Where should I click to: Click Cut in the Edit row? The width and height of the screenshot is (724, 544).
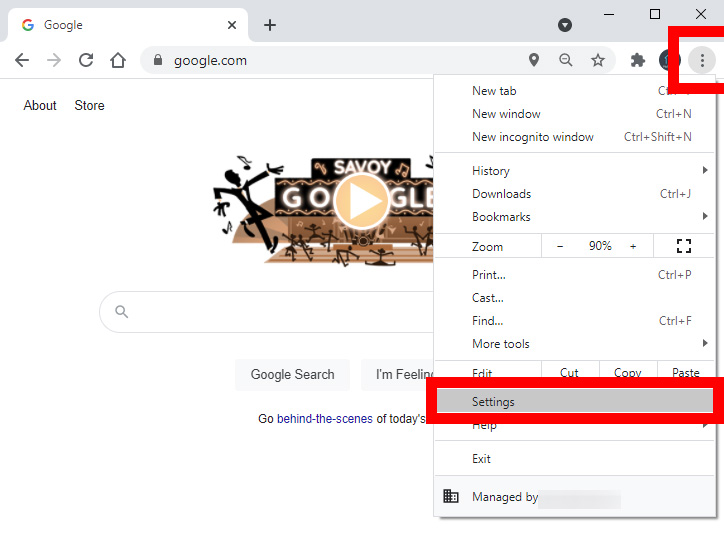click(570, 371)
